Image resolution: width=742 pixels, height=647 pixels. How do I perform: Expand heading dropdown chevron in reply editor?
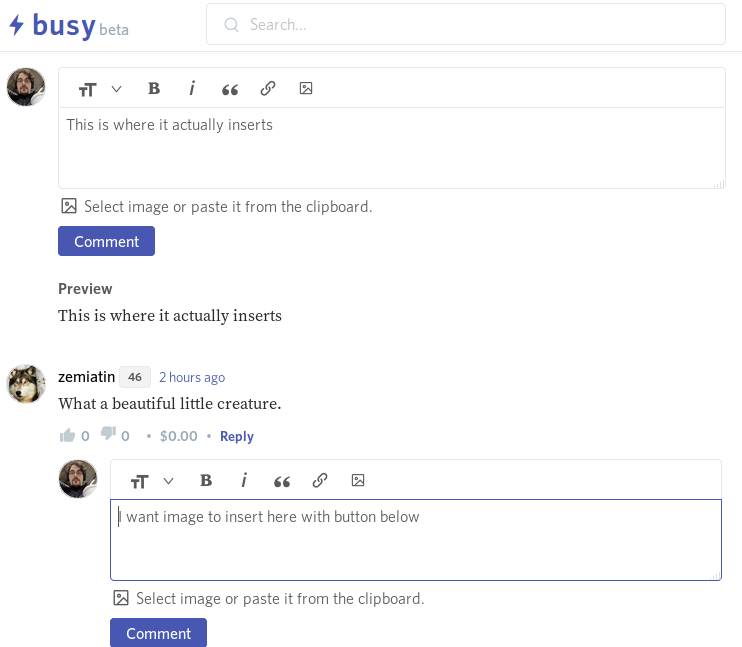168,481
